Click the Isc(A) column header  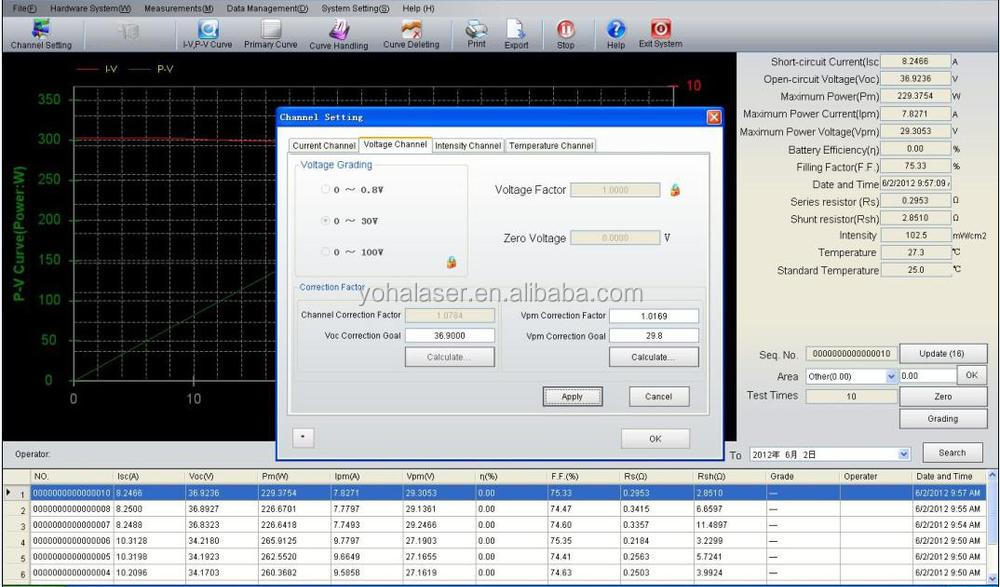point(150,477)
